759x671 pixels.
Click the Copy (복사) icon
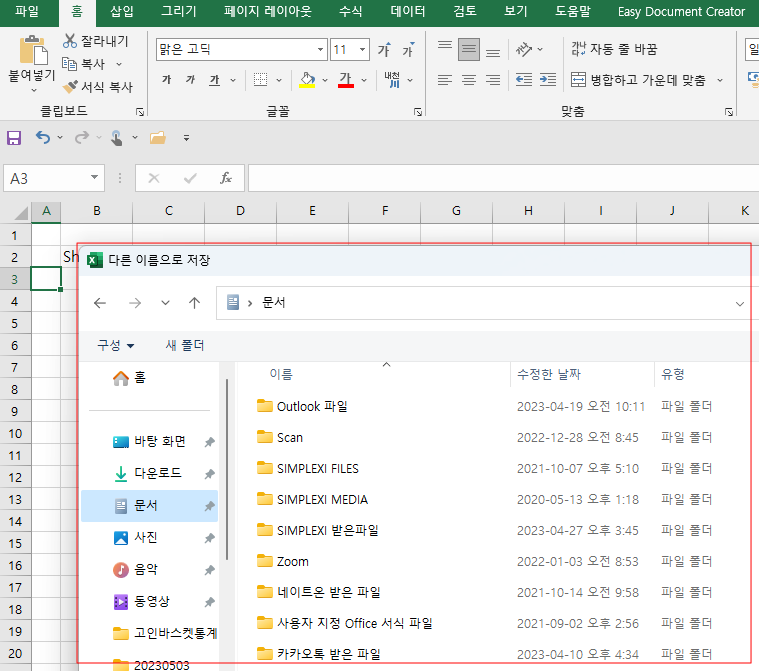coord(69,64)
